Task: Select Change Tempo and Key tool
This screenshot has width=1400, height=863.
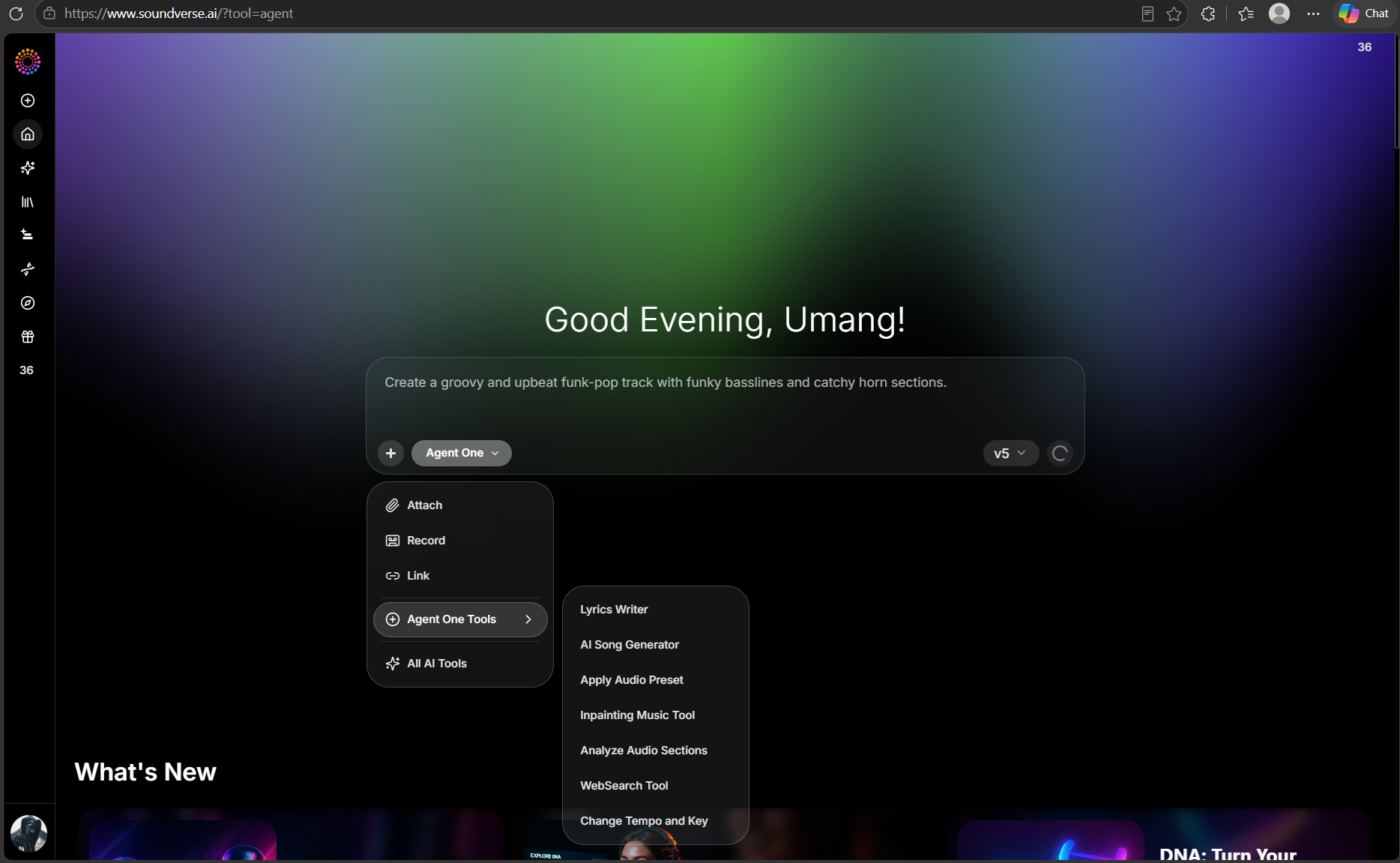Action: 655,821
